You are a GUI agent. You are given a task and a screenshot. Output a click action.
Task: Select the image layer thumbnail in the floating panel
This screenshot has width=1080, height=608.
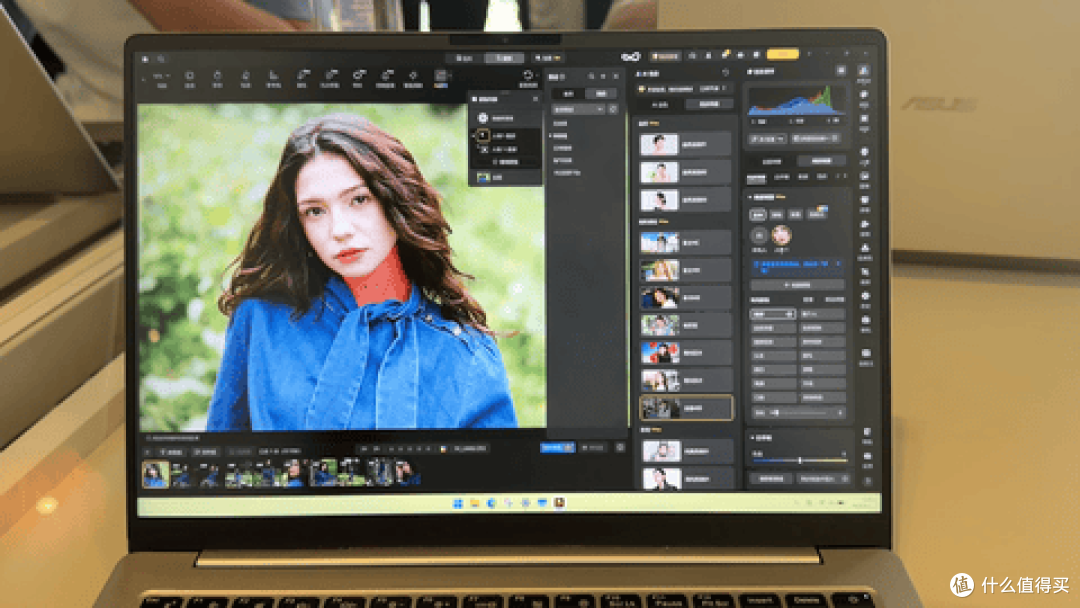coord(484,178)
